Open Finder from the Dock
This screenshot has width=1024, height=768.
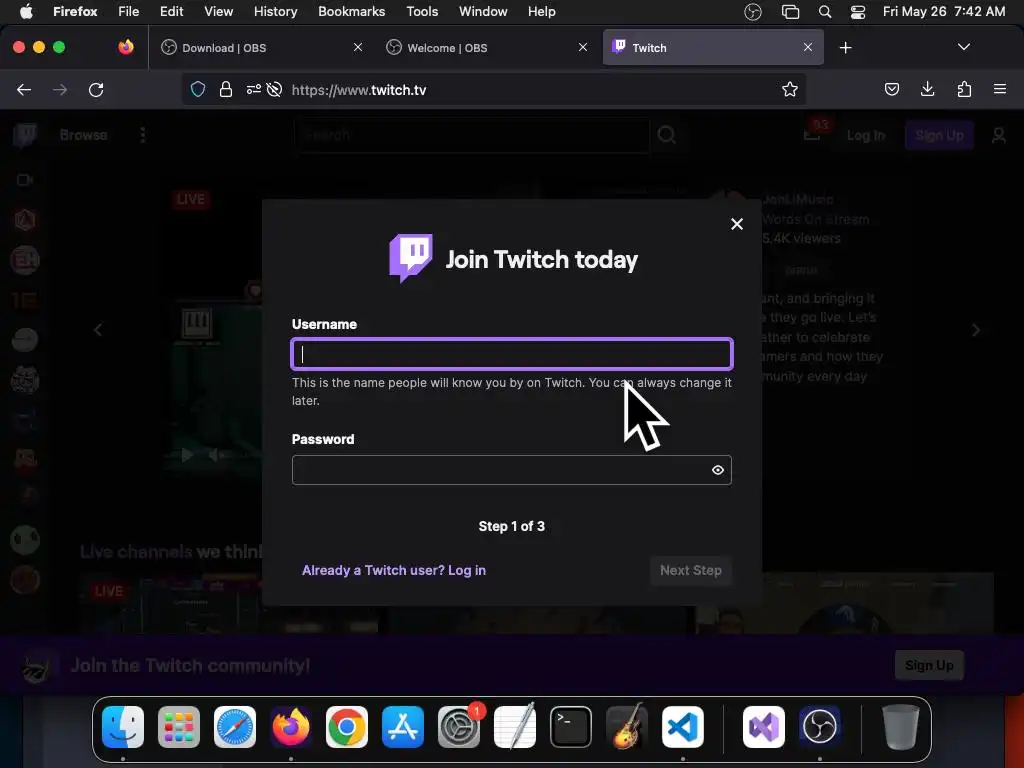123,727
